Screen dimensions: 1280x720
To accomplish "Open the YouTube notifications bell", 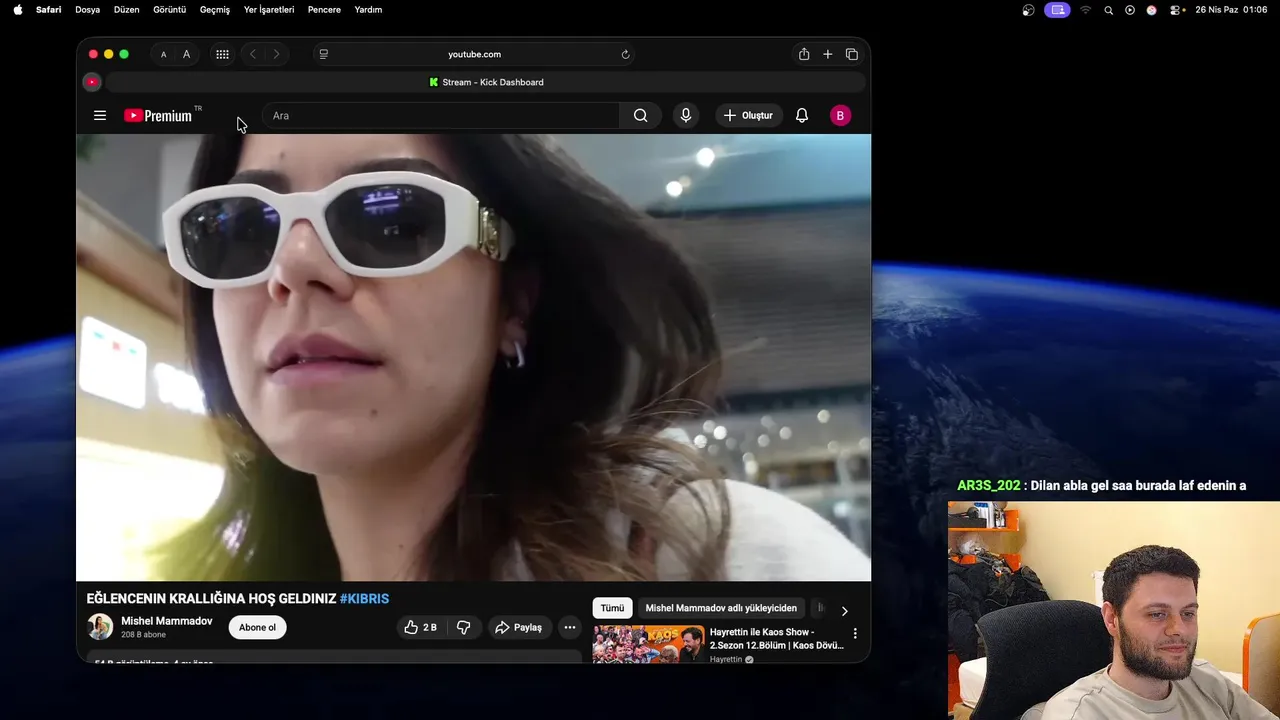I will pos(802,115).
